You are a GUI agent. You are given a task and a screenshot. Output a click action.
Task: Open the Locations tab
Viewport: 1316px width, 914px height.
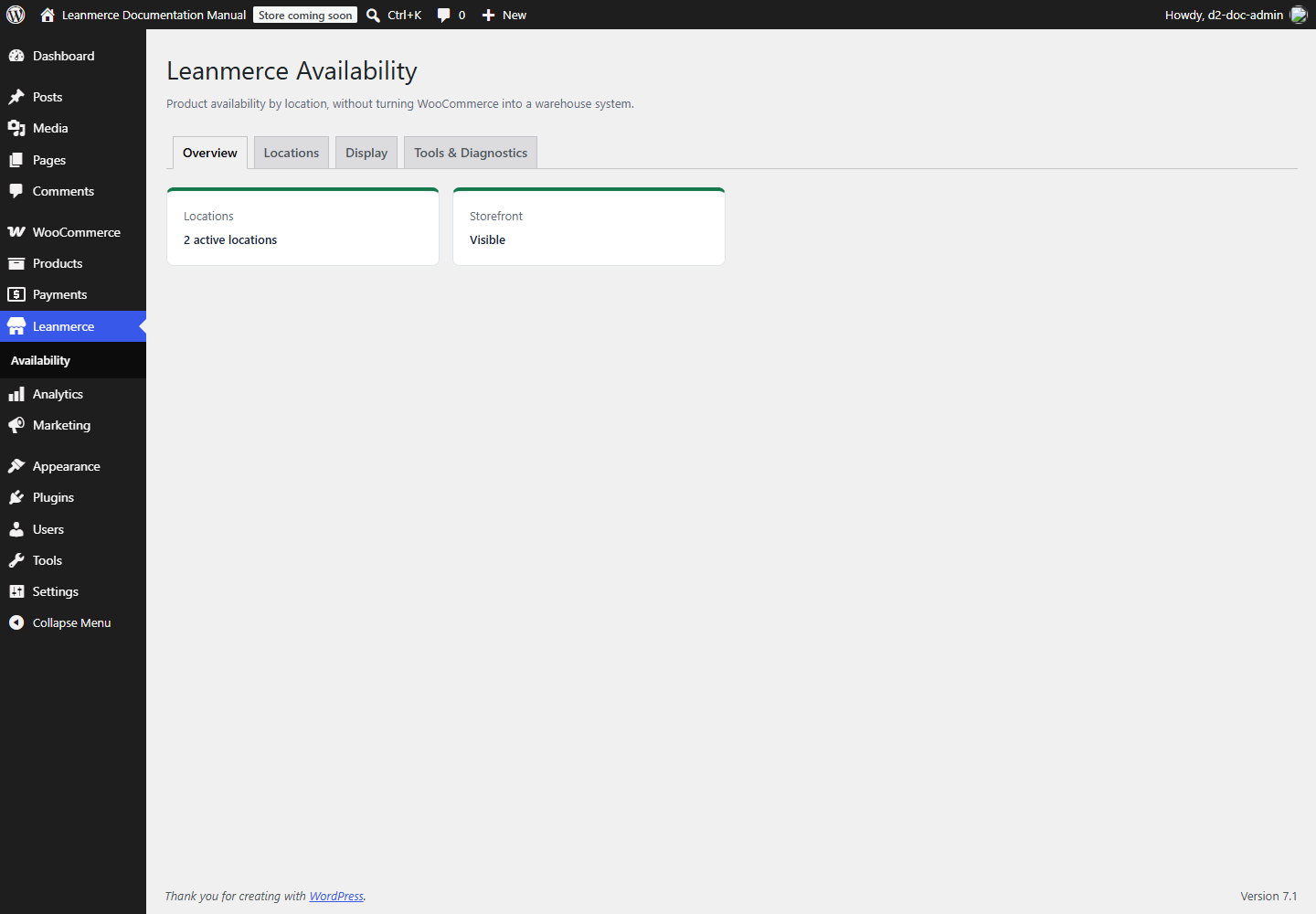292,153
